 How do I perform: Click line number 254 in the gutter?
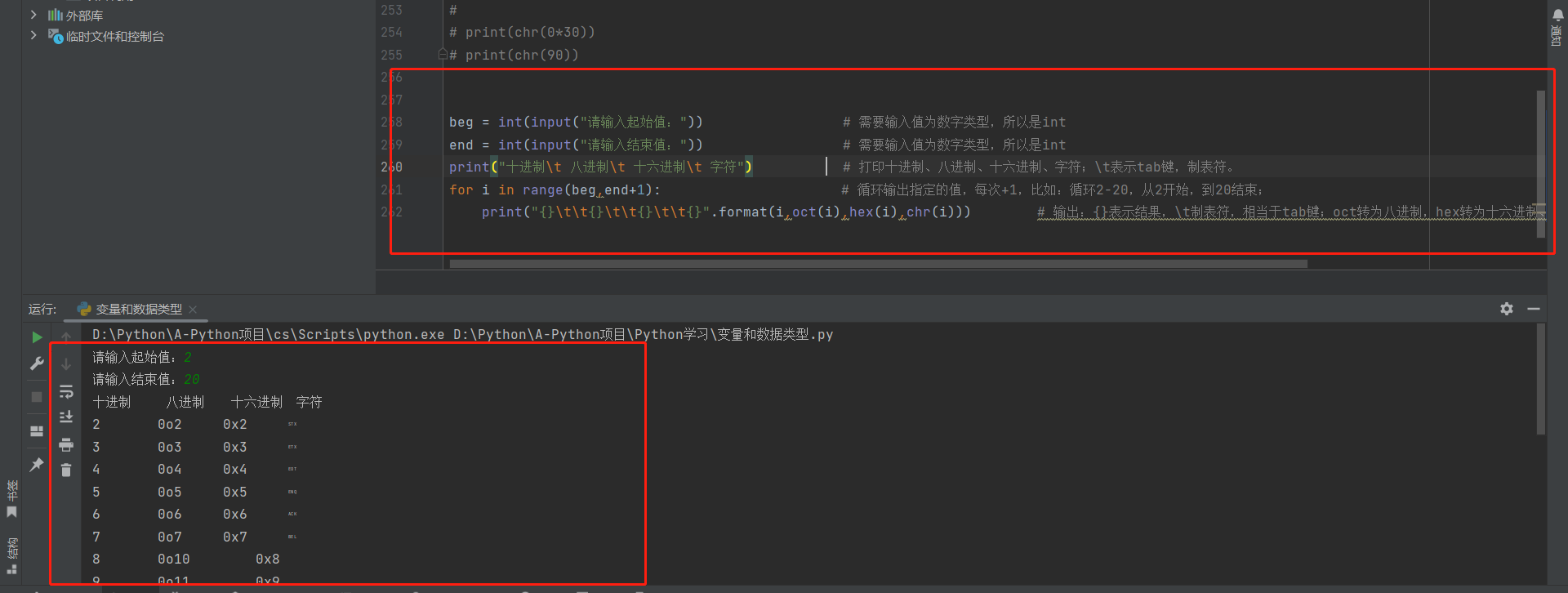coord(392,32)
